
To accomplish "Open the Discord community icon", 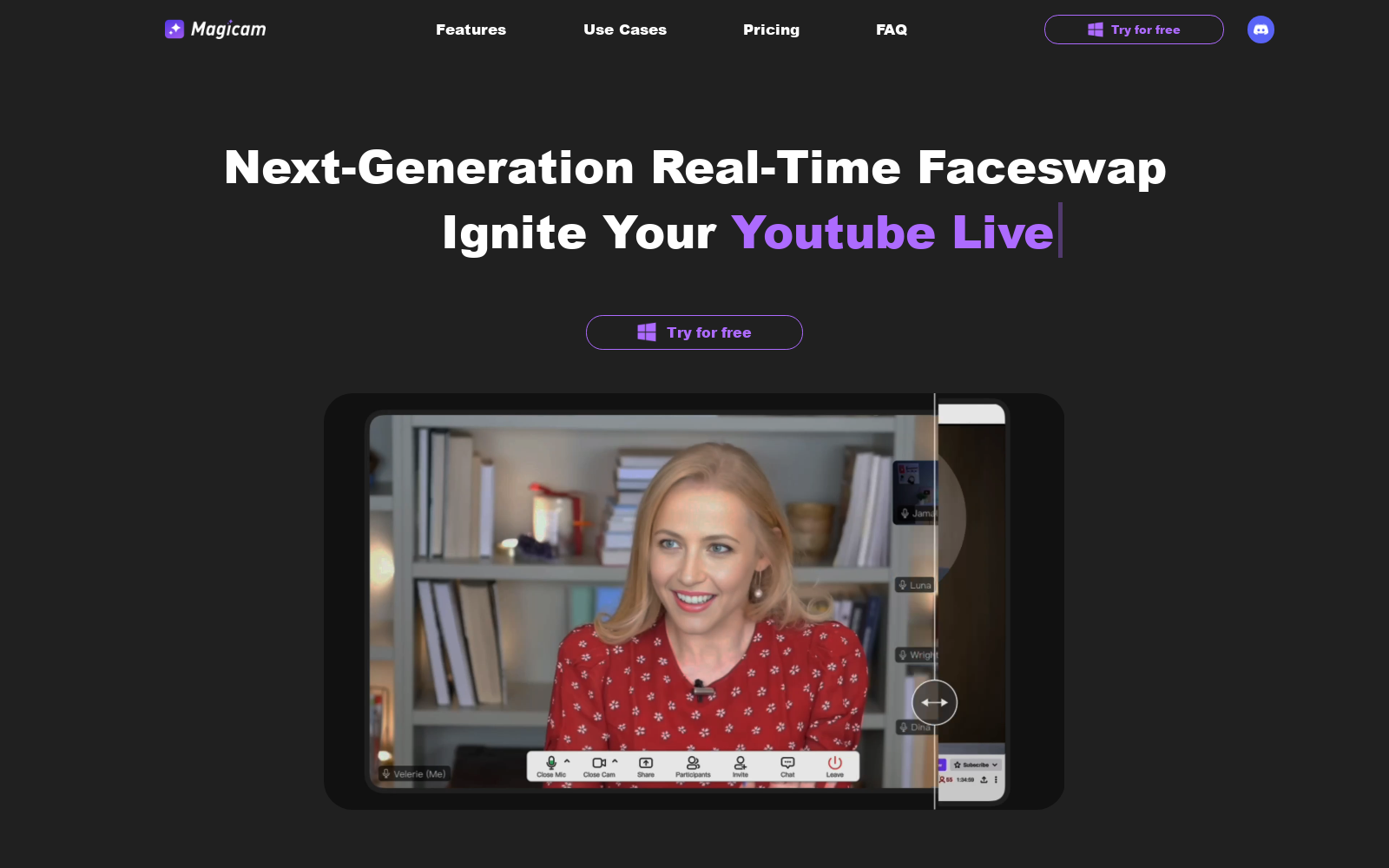I will click(1261, 30).
